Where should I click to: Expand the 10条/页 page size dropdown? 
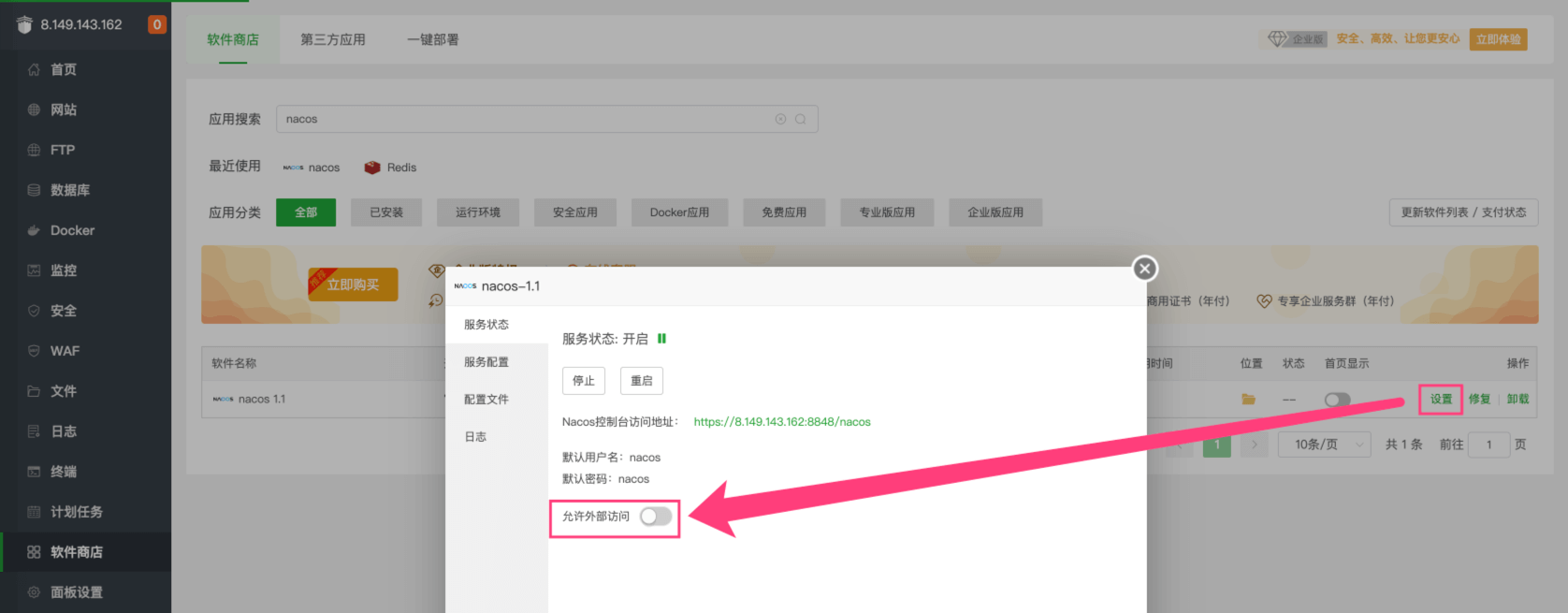[1324, 445]
